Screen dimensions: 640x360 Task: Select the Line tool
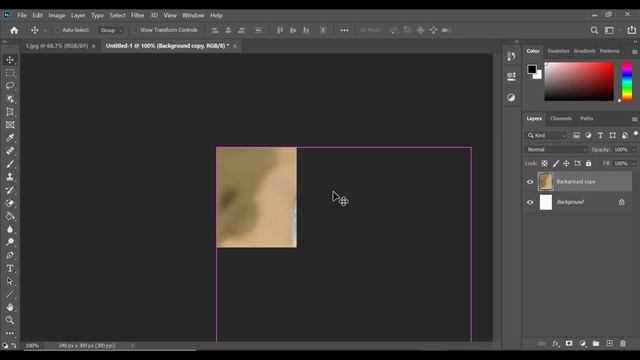10,294
